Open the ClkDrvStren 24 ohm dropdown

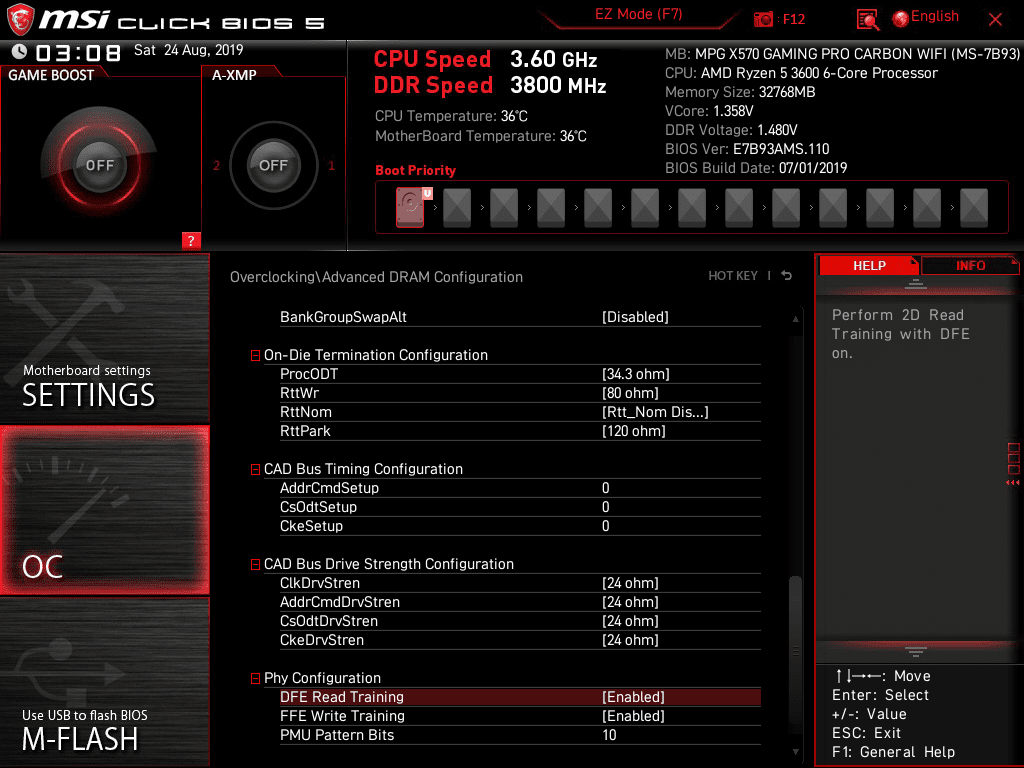(x=630, y=583)
